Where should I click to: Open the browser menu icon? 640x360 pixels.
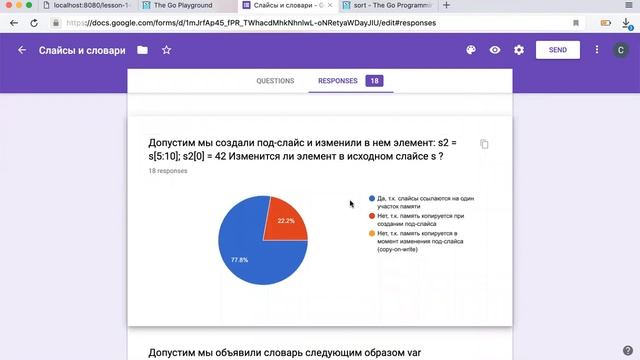coord(629,5)
